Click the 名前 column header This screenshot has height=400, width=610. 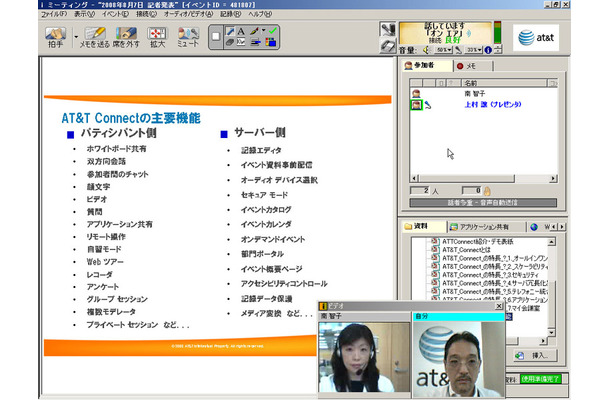click(504, 83)
